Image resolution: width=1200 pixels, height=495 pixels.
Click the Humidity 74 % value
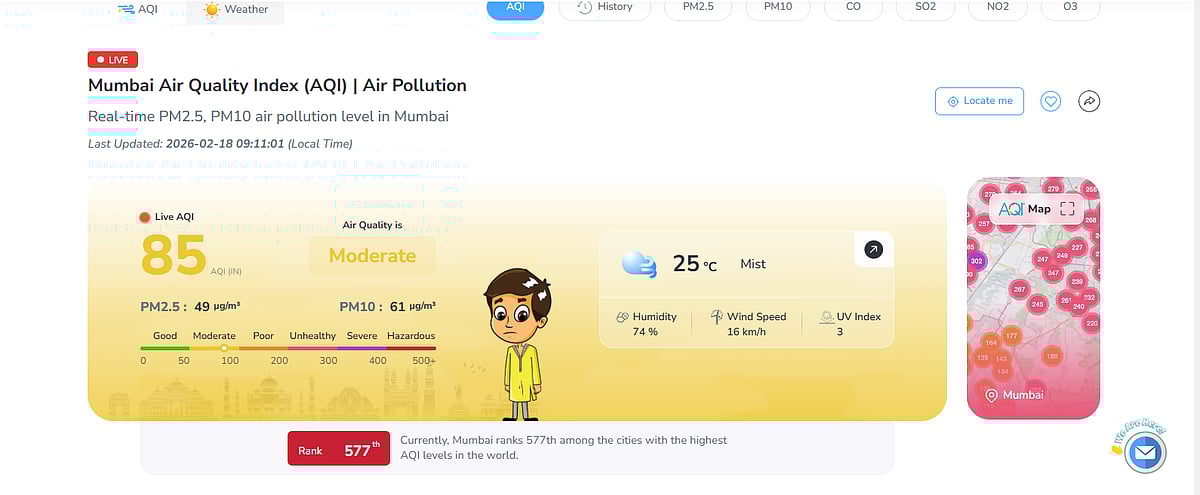tap(645, 332)
